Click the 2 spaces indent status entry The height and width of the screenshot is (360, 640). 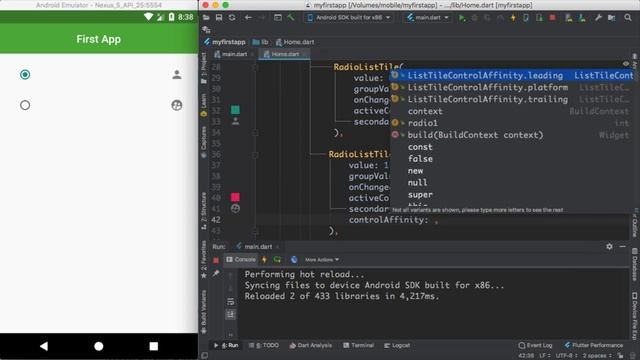[x=597, y=356]
